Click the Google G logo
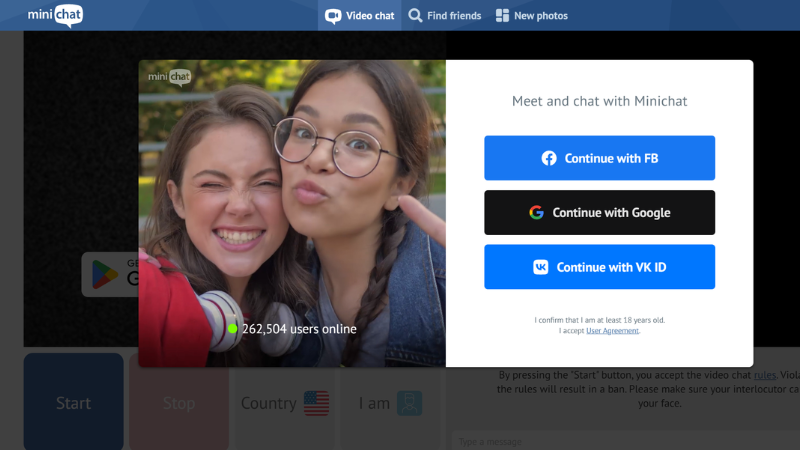Screen dimensions: 800x450 [x=537, y=212]
